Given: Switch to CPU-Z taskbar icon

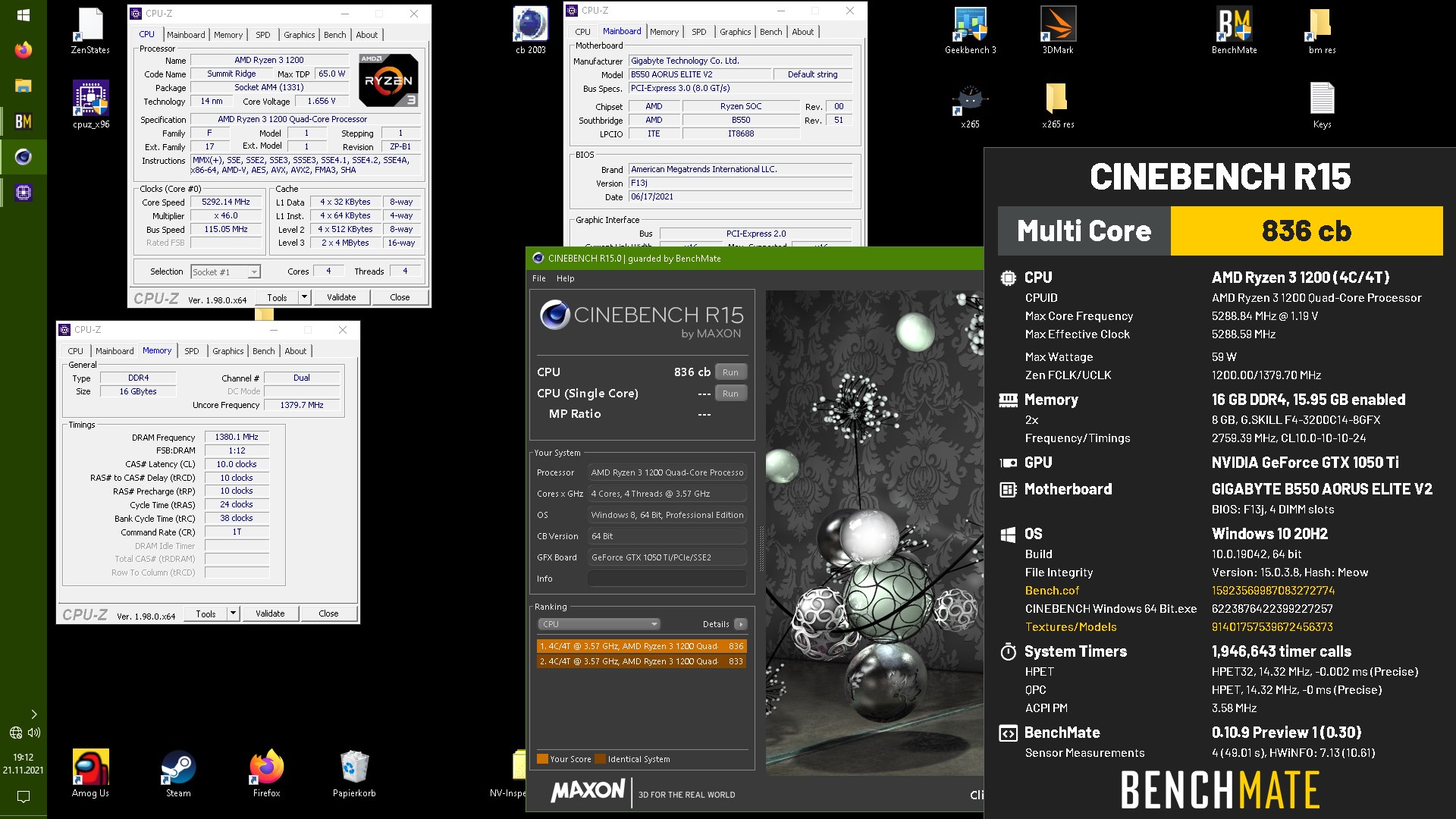Looking at the screenshot, I should tap(24, 193).
